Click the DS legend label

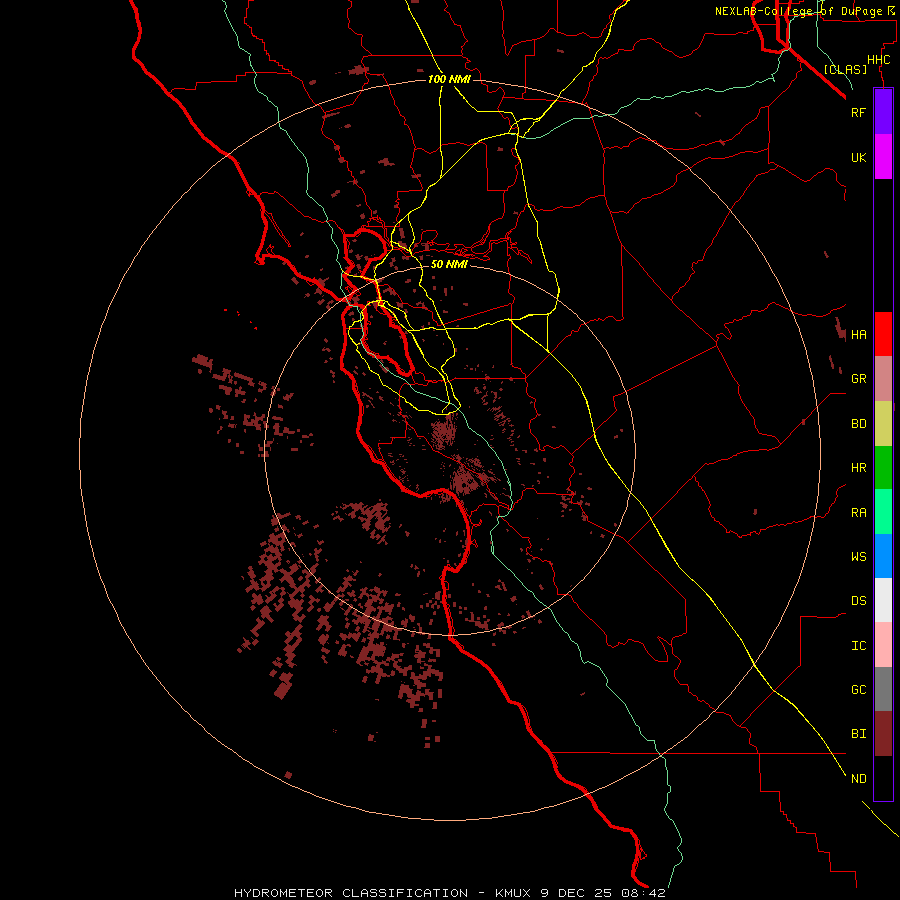[x=858, y=601]
